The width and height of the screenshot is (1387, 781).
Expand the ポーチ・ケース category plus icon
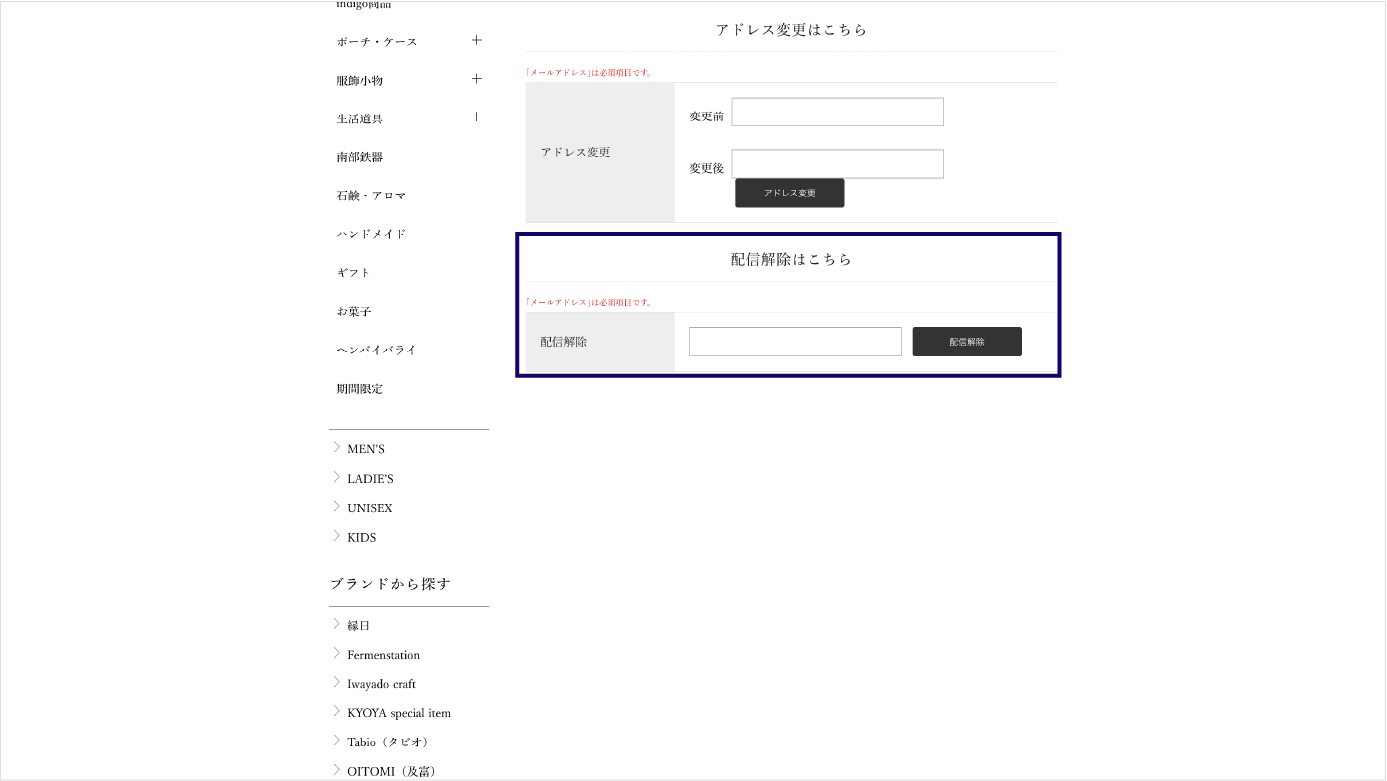click(x=477, y=41)
